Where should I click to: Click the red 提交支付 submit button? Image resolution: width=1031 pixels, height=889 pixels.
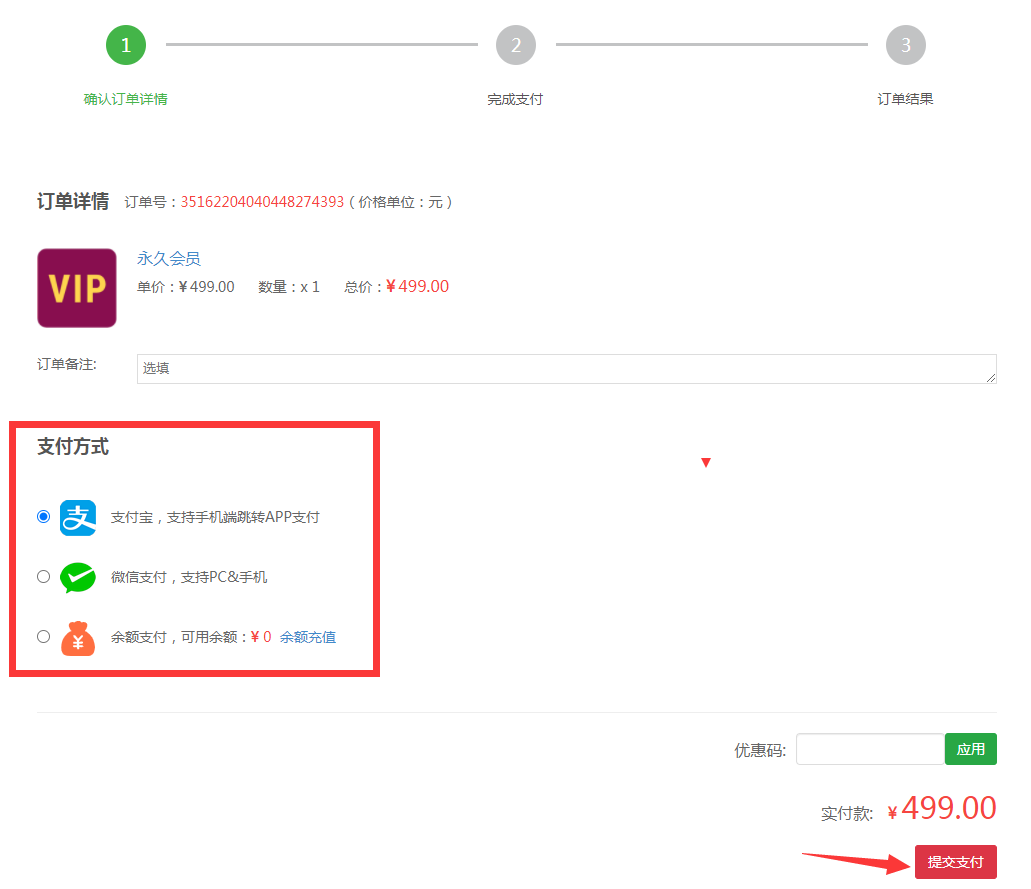click(x=955, y=861)
